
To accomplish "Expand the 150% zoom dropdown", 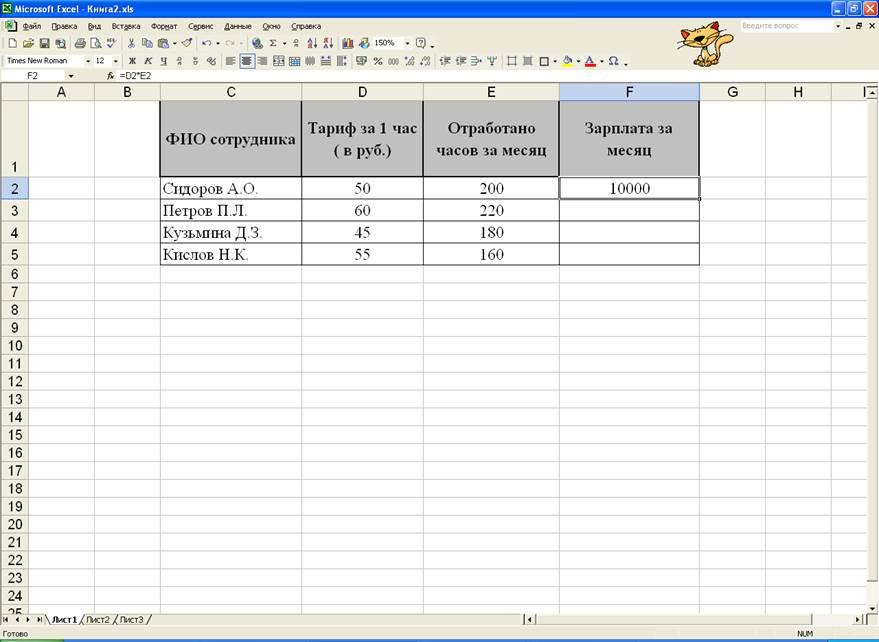I will [407, 44].
